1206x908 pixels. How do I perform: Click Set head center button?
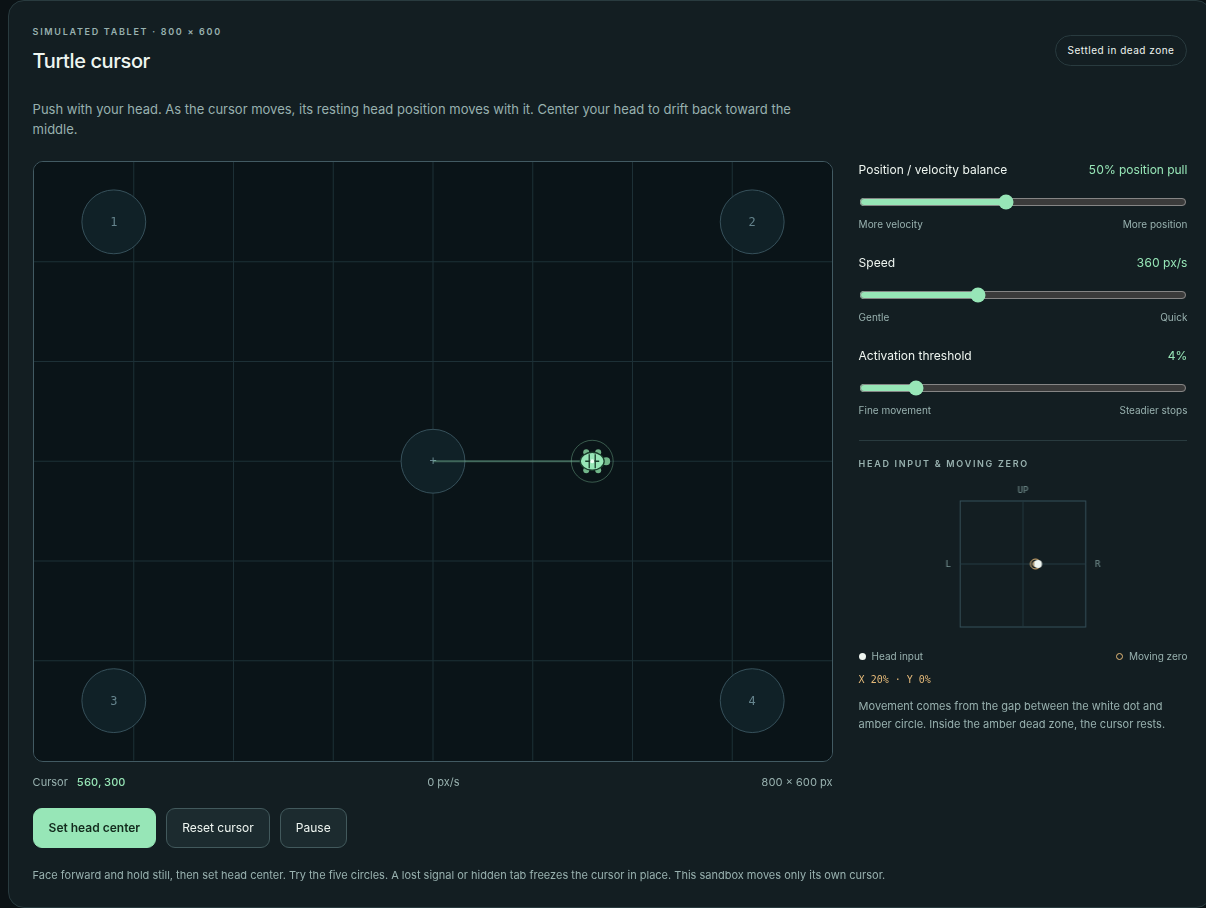click(x=94, y=828)
